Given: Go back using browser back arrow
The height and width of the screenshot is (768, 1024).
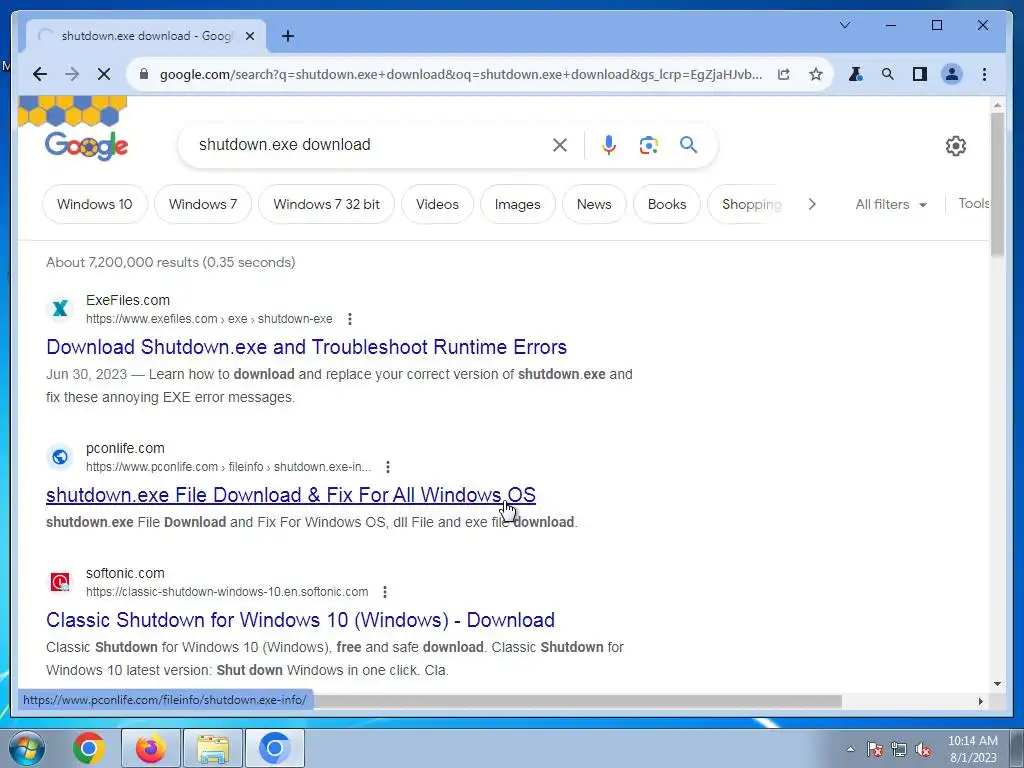Looking at the screenshot, I should pyautogui.click(x=40, y=74).
